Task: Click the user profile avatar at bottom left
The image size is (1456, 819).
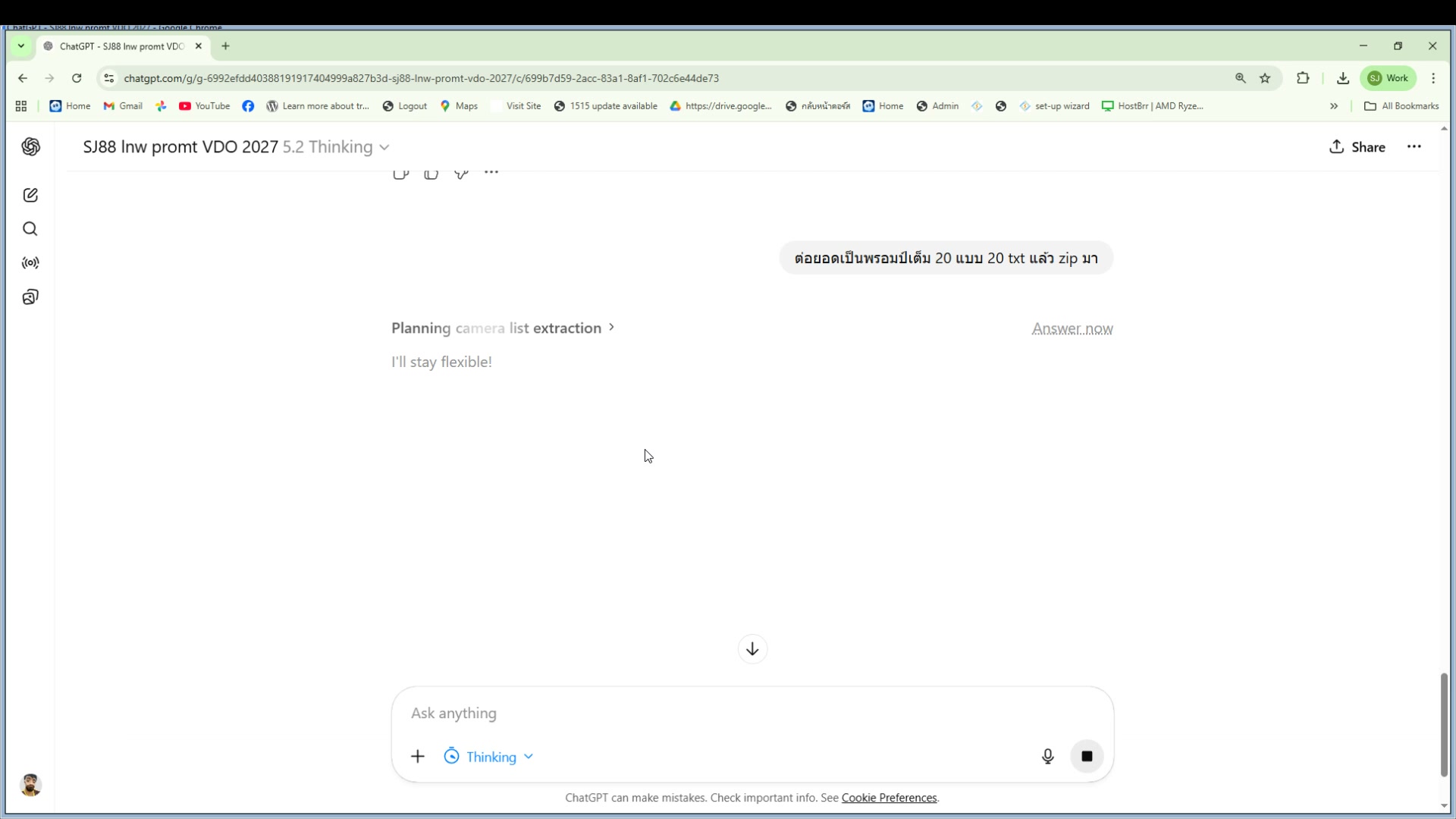Action: 30,785
